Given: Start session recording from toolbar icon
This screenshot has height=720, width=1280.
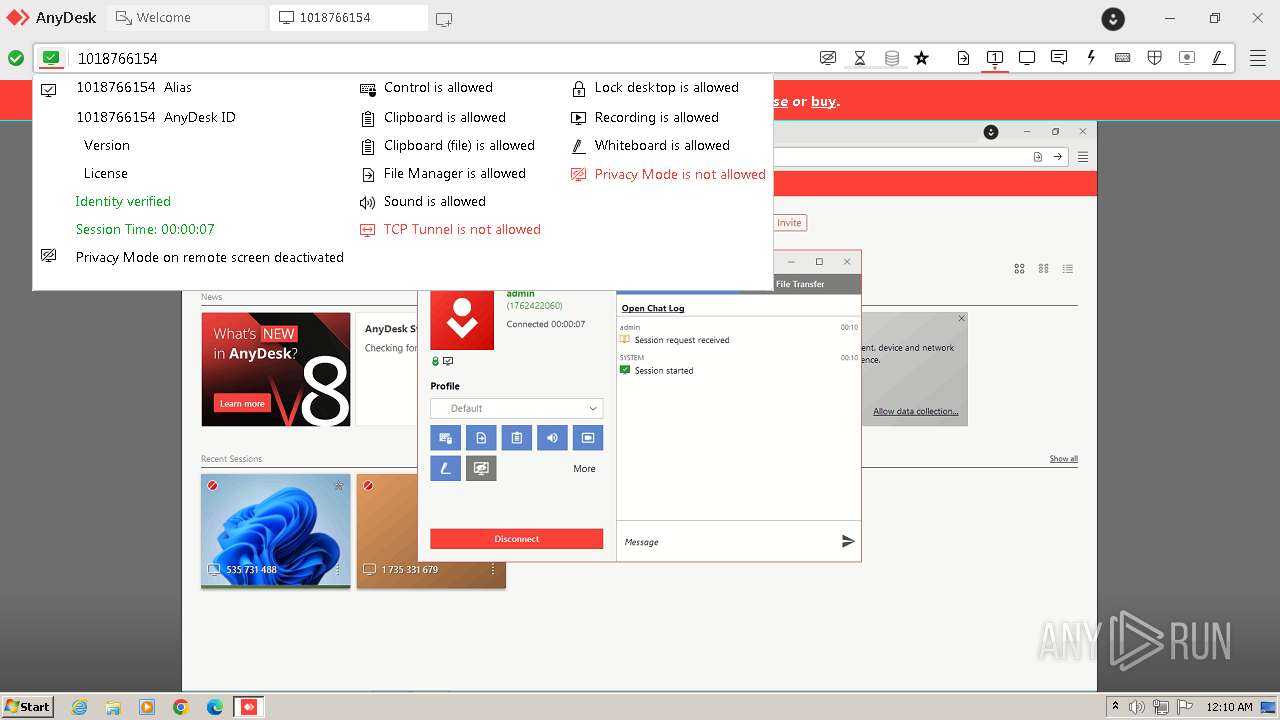Looking at the screenshot, I should tap(1187, 58).
